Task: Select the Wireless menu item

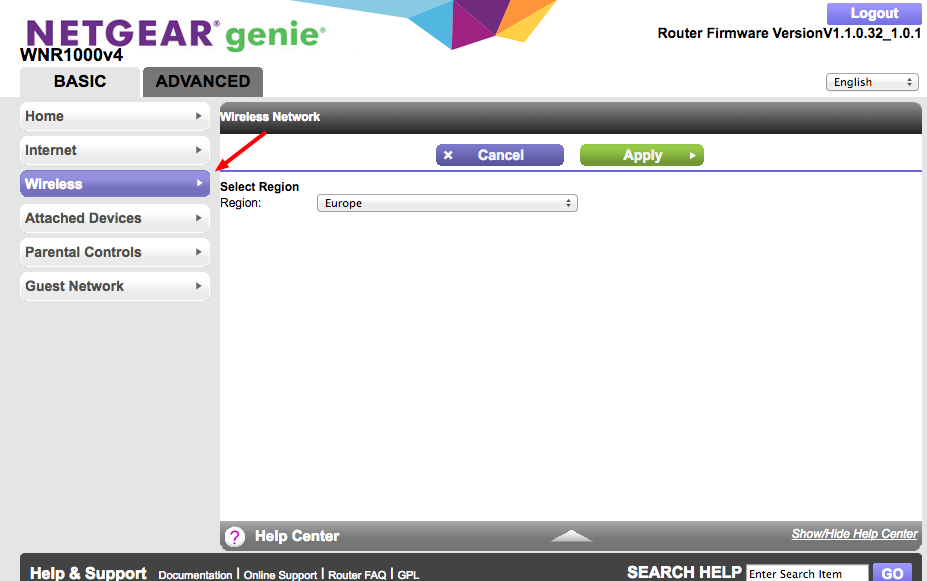Action: pos(115,184)
